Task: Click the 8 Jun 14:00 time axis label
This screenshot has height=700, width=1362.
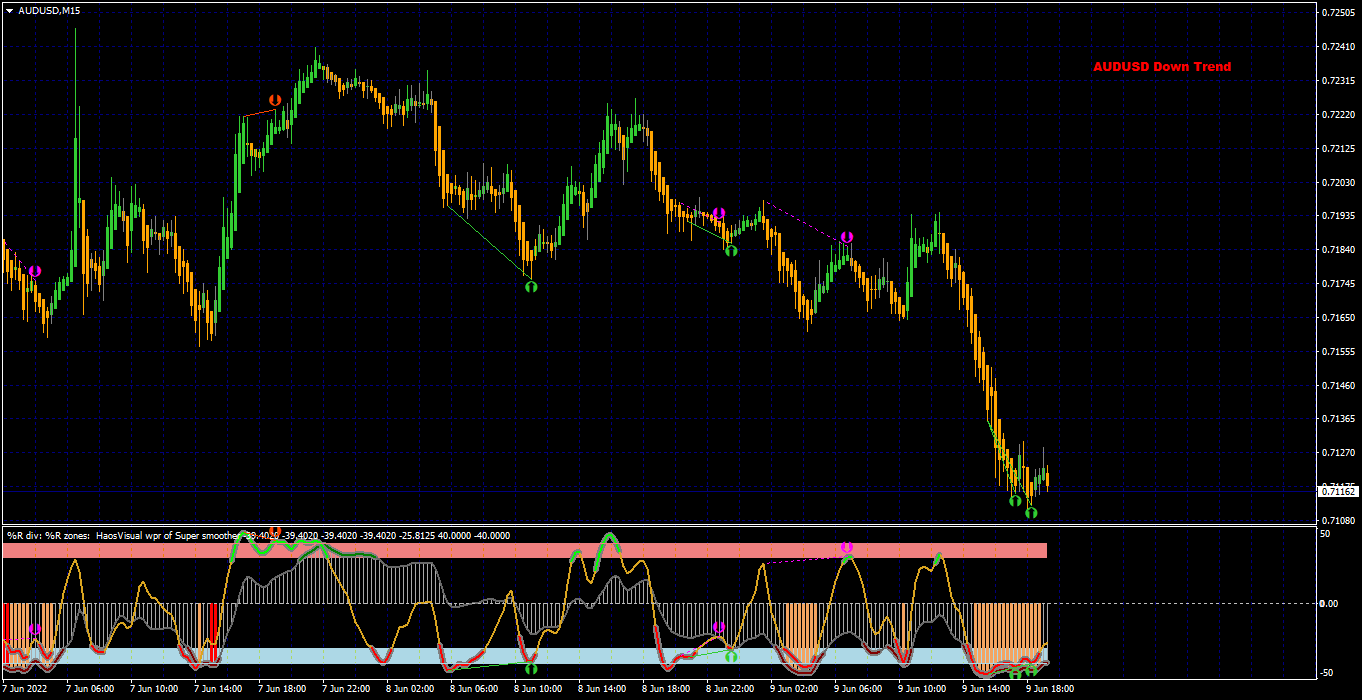Action: pyautogui.click(x=602, y=689)
